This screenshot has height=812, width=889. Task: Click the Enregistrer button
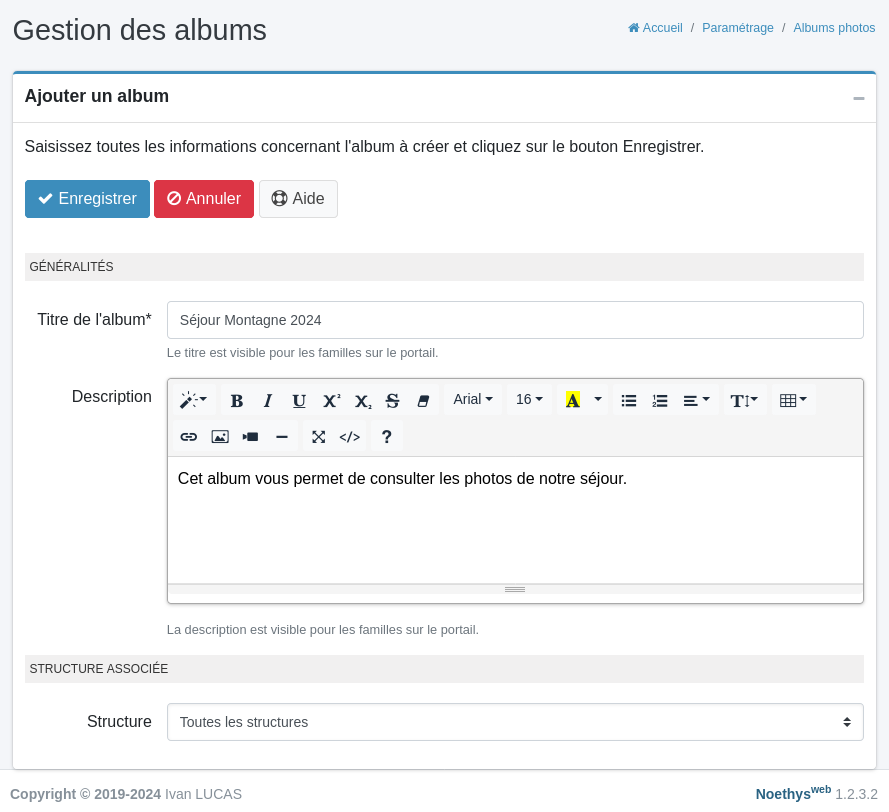(87, 199)
